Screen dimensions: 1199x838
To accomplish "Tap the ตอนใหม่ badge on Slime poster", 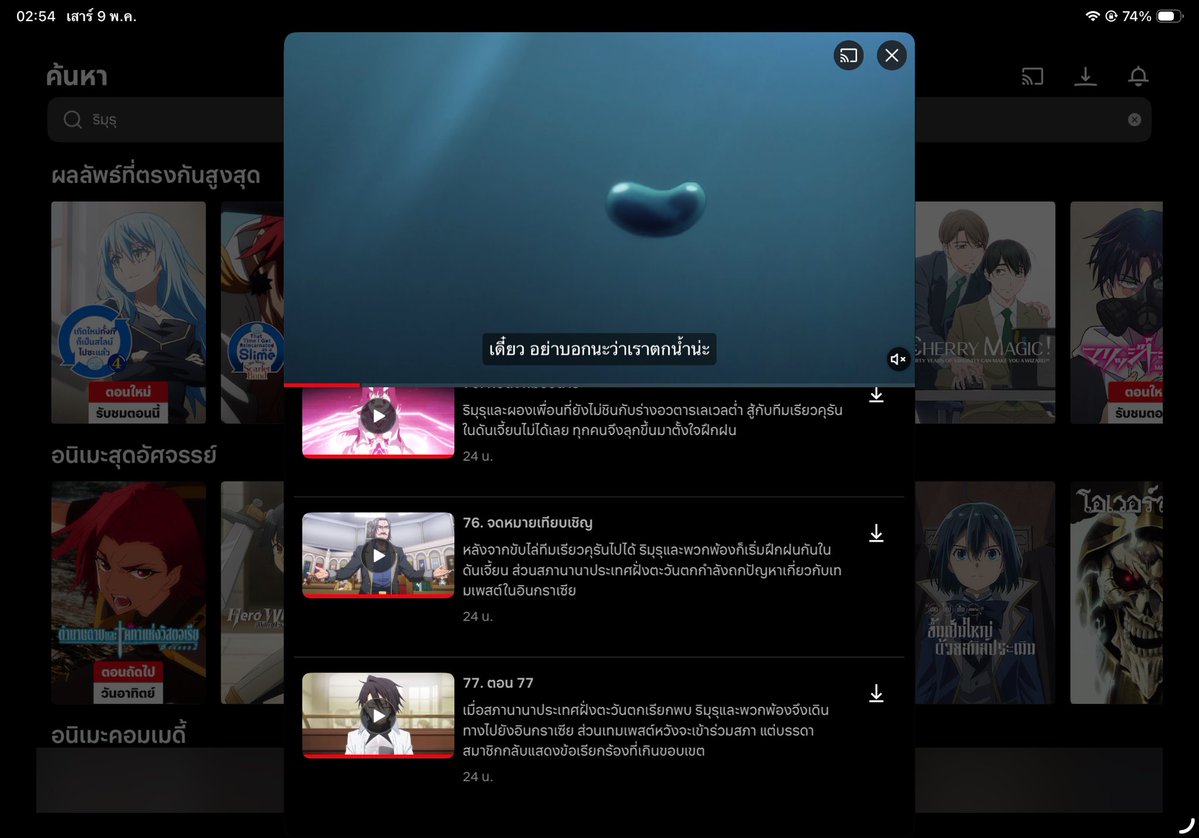I will coord(128,391).
